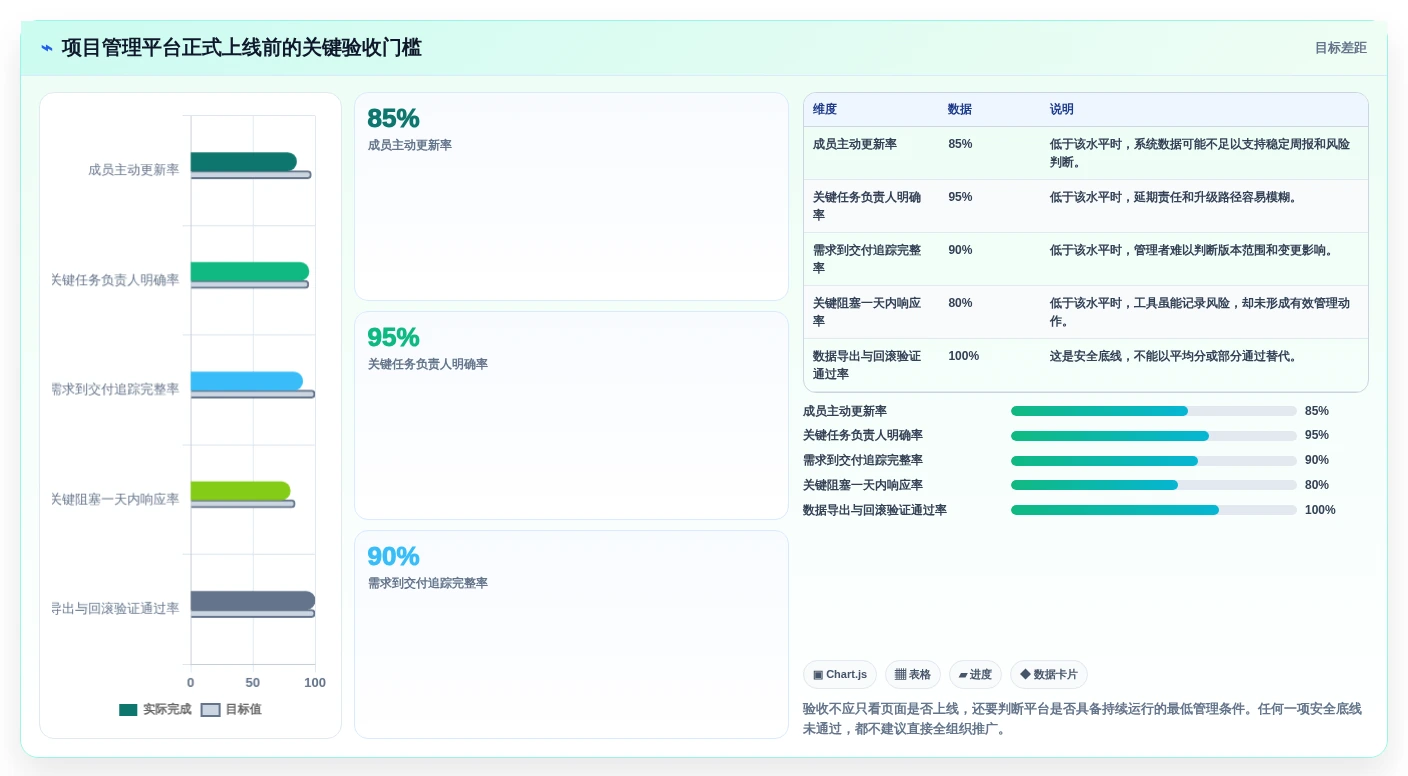Click the 需求到交付追踪完整率 progress bar
Viewport: 1408px width, 776px height.
tap(1153, 461)
